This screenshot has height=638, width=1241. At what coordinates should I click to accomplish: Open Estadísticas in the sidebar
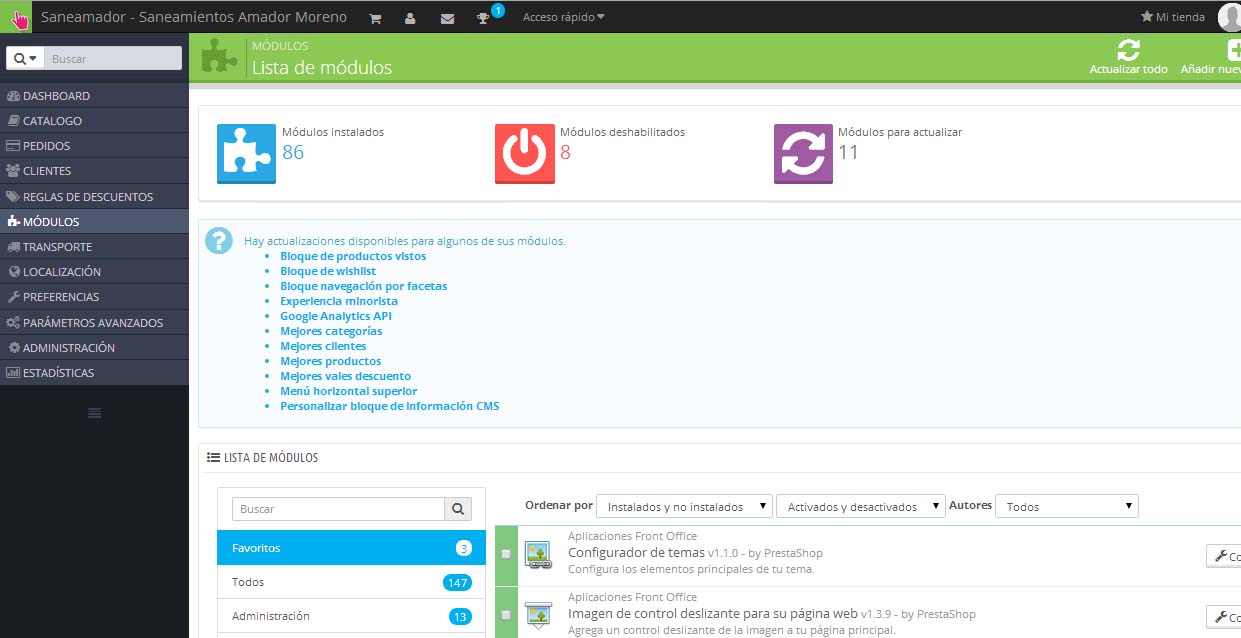[94, 373]
